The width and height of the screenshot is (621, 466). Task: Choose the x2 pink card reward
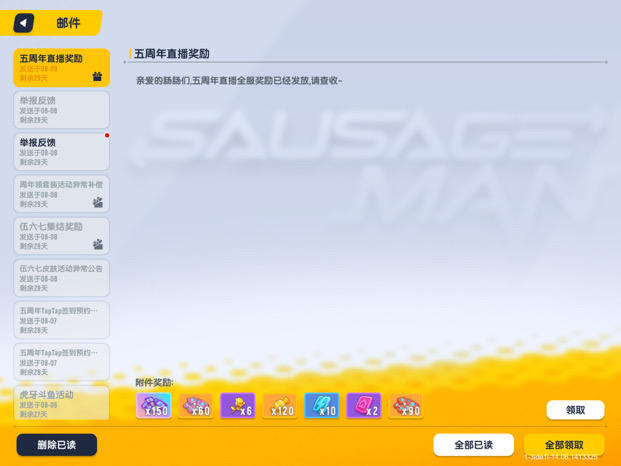coord(364,405)
